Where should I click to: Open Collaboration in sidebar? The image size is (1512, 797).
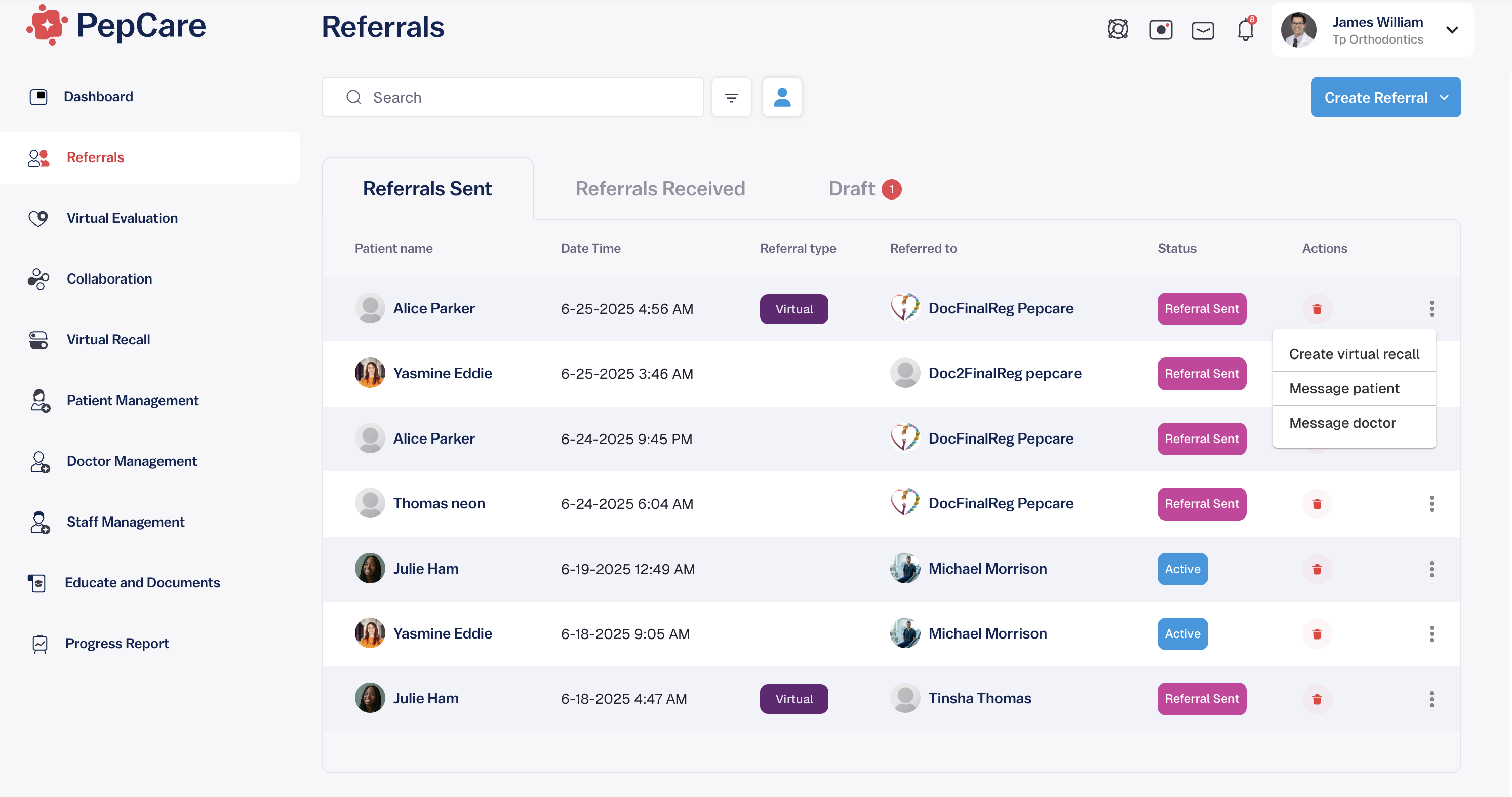click(91, 279)
